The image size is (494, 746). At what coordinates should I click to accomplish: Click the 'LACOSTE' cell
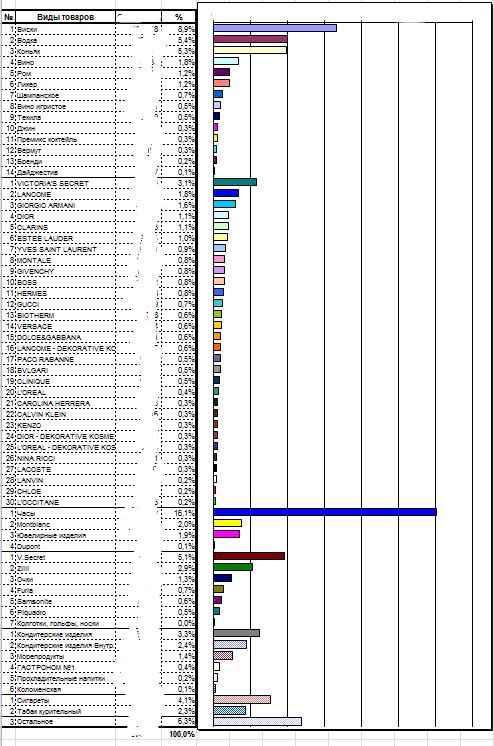tap(66, 470)
